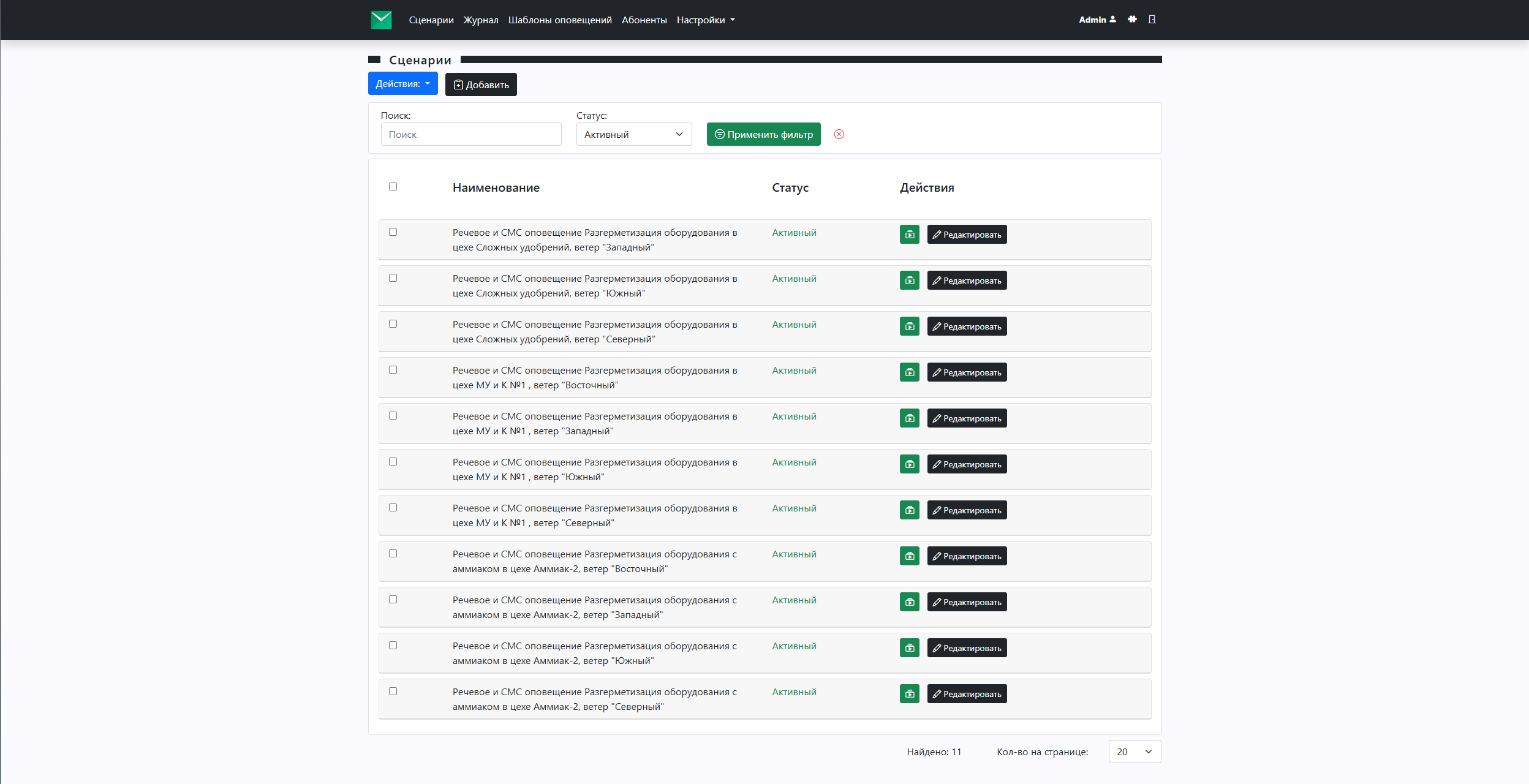Run scenario Сложных удобрений ветер "Южный"
1529x784 pixels.
pyautogui.click(x=910, y=281)
